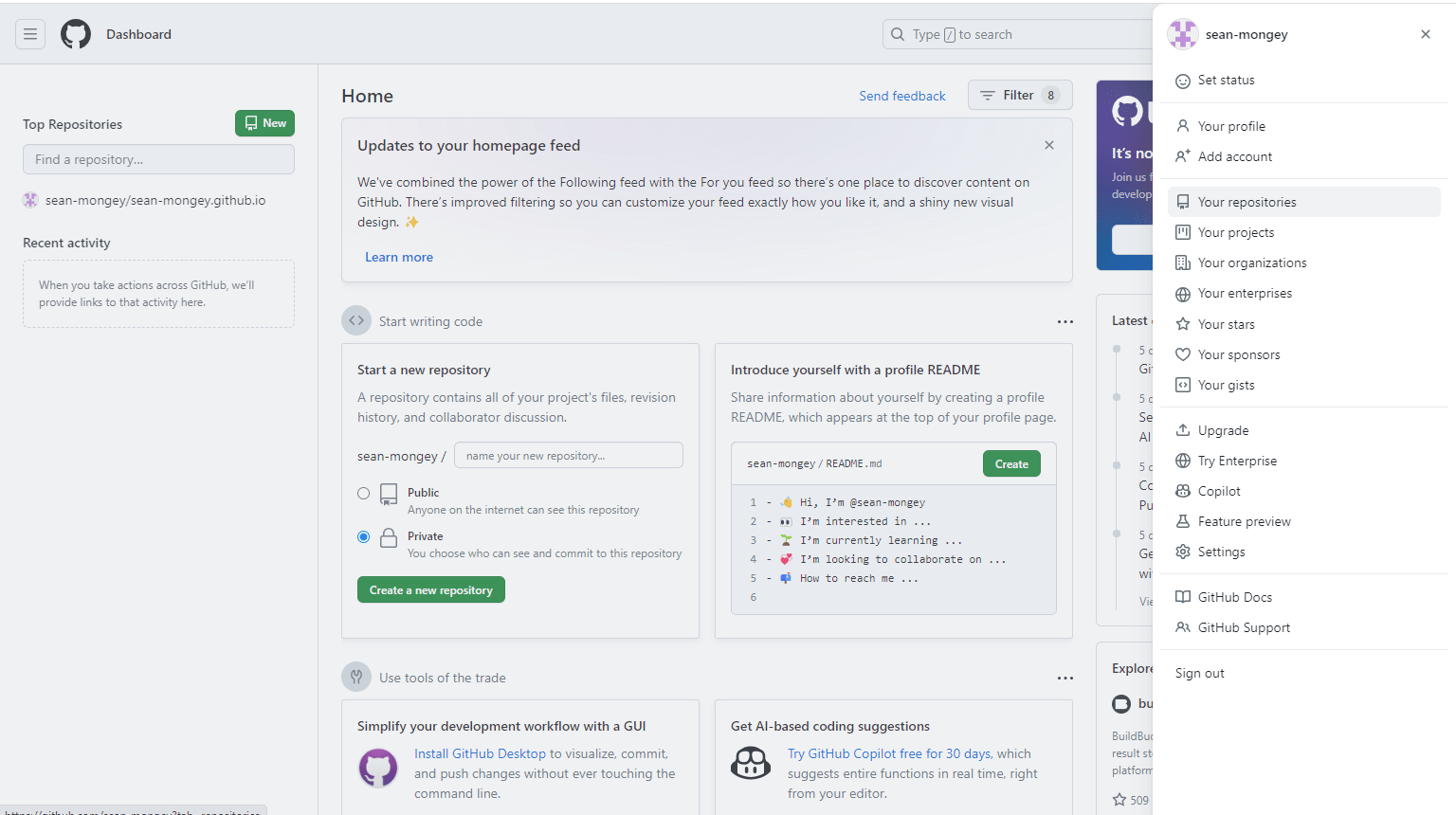The image size is (1456, 815).
Task: Select the Private repository radio button
Action: [x=363, y=536]
